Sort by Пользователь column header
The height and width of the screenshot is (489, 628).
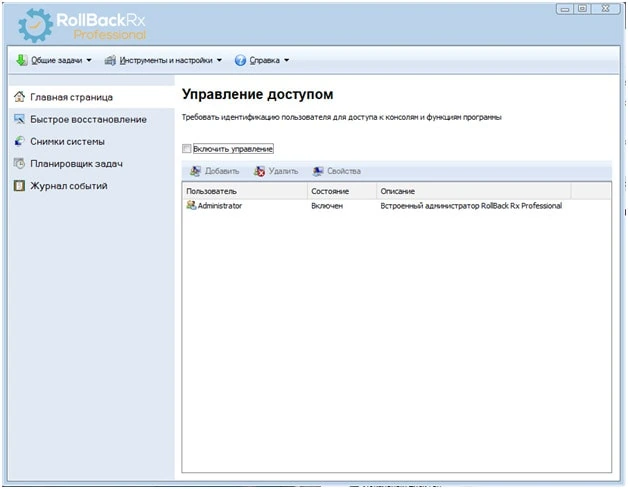(x=245, y=191)
